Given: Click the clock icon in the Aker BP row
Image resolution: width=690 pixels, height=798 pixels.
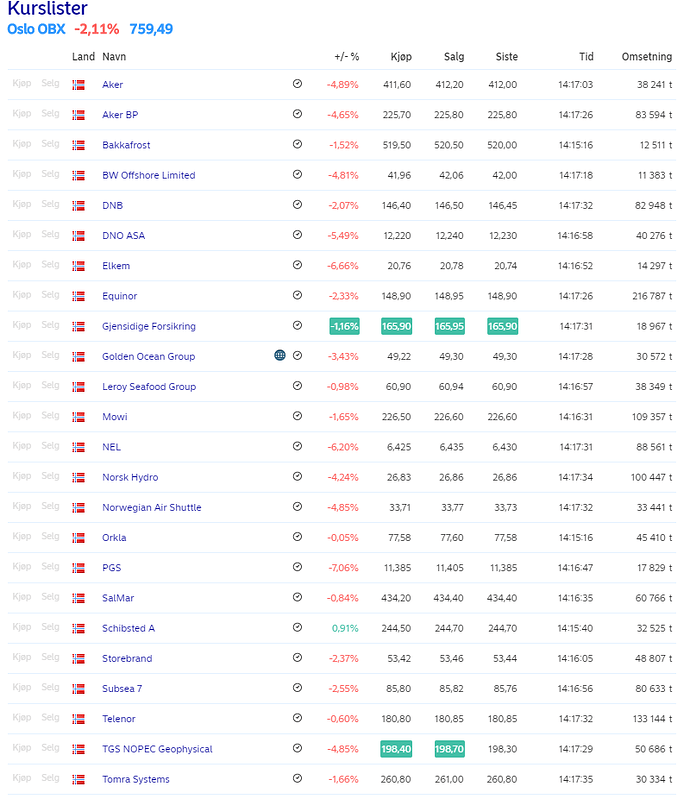Looking at the screenshot, I should pos(298,114).
